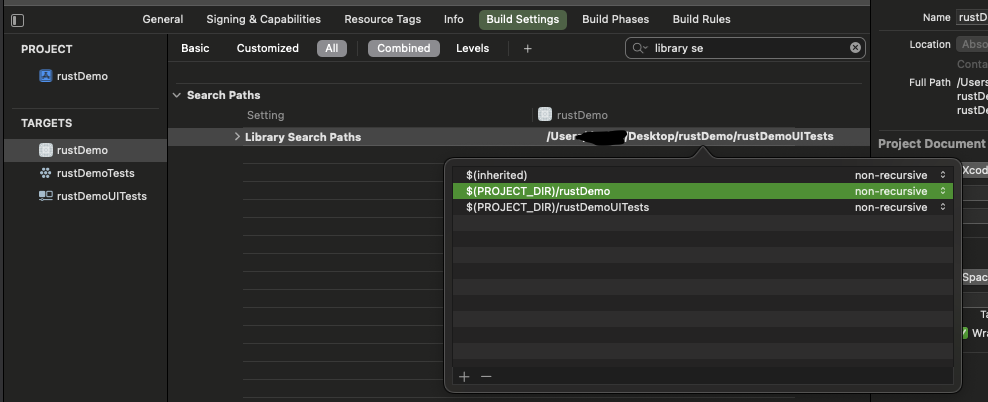Select the $(PROJECT_DIR)/rustDemo path entry
This screenshot has height=402, width=988.
coord(703,191)
